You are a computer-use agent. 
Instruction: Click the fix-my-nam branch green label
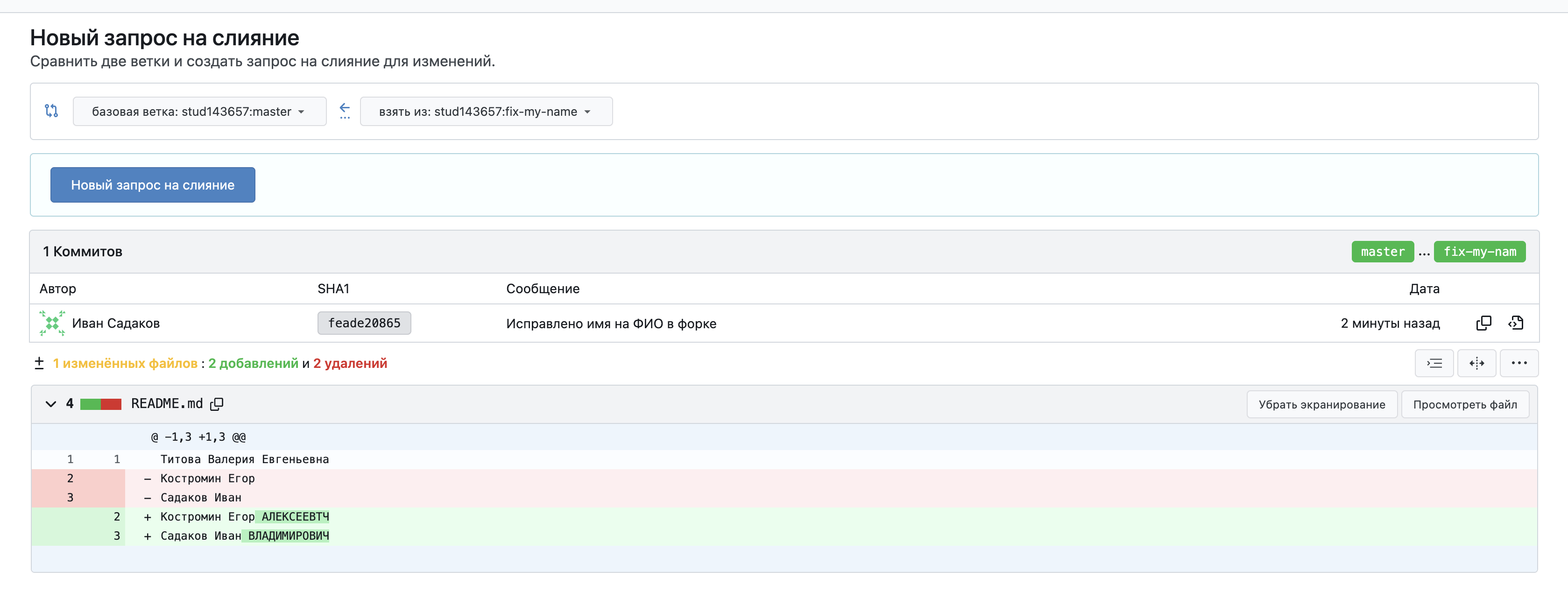pos(1479,252)
